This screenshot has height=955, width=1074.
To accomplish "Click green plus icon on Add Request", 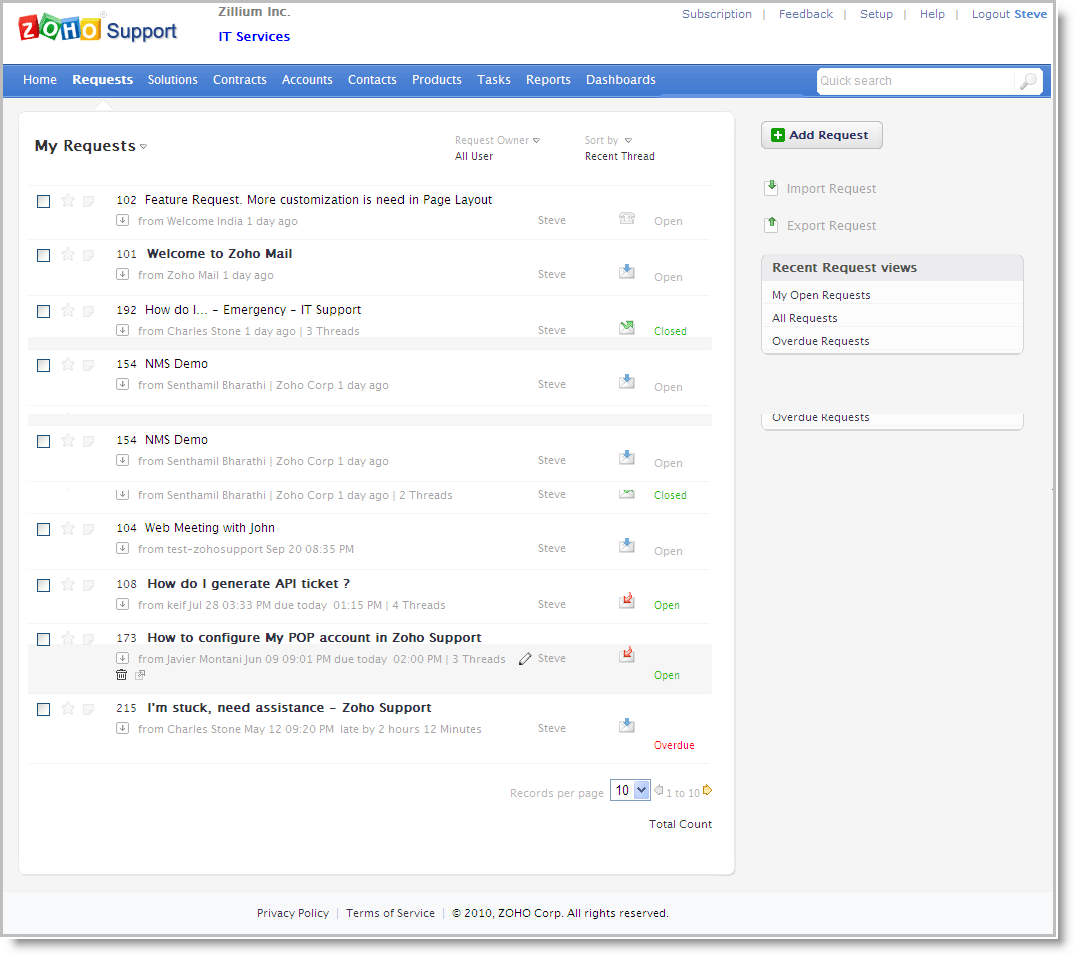I will (777, 135).
